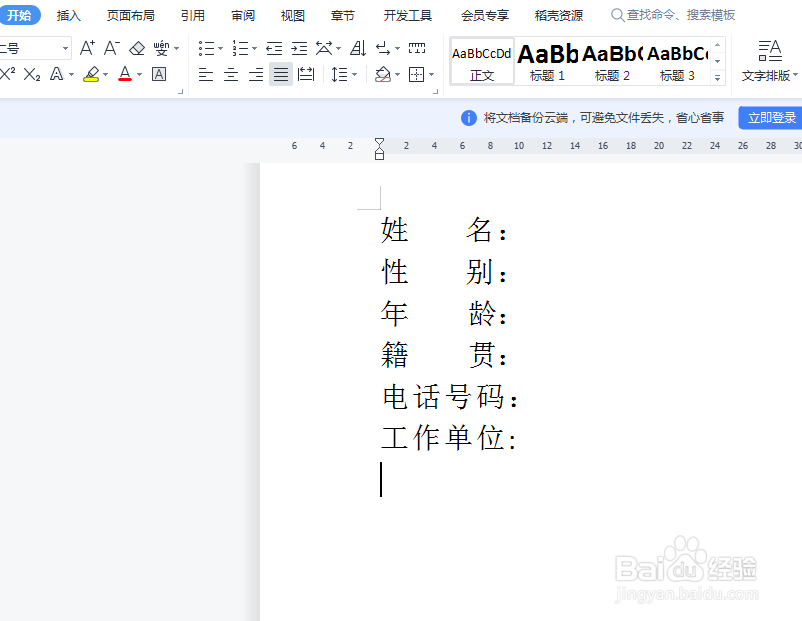Decrease font size with A- icon
The image size is (802, 621).
(x=112, y=48)
